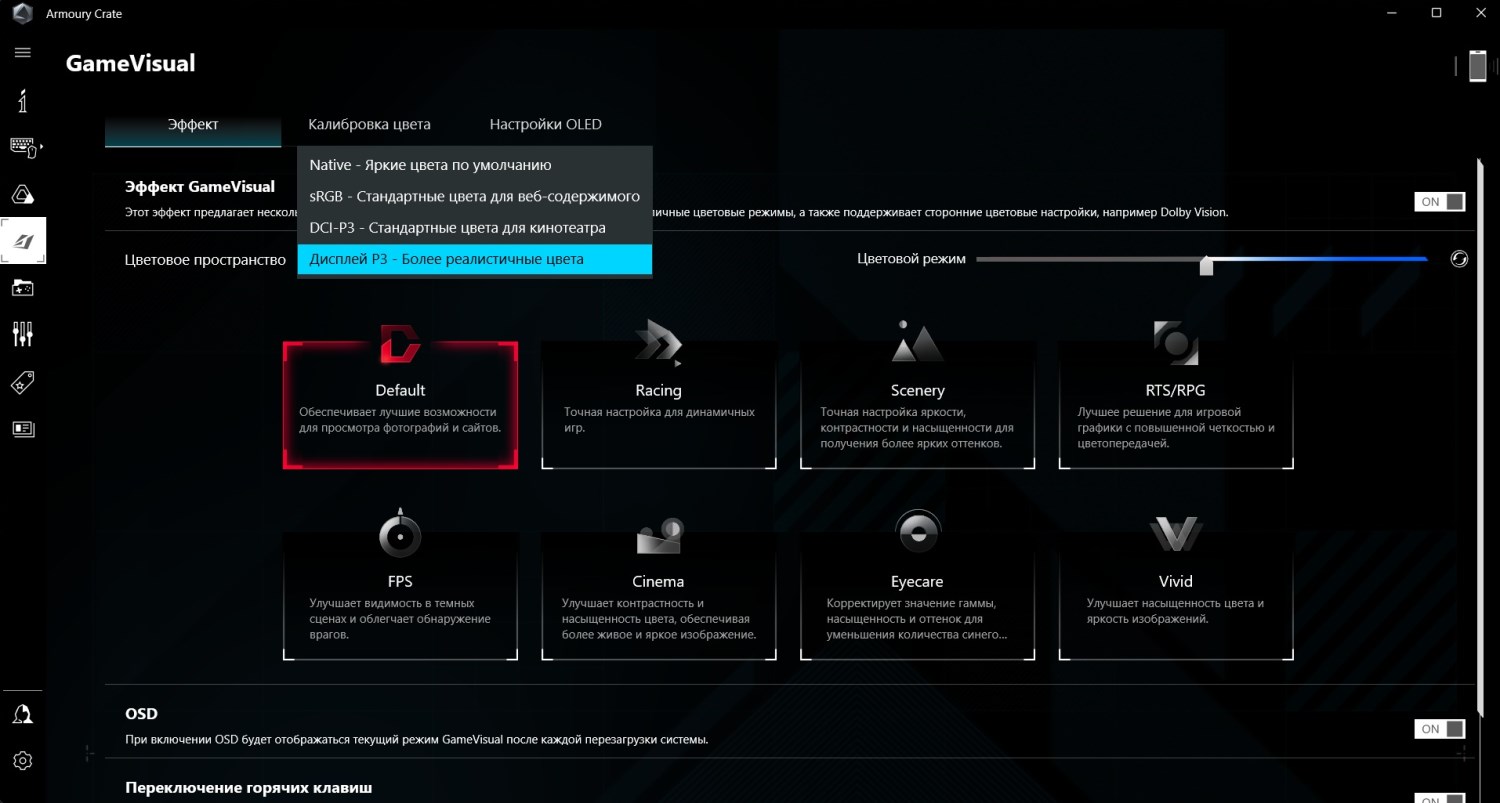Choose the sRGB color space option
Screen dimensions: 1500x803
click(475, 196)
